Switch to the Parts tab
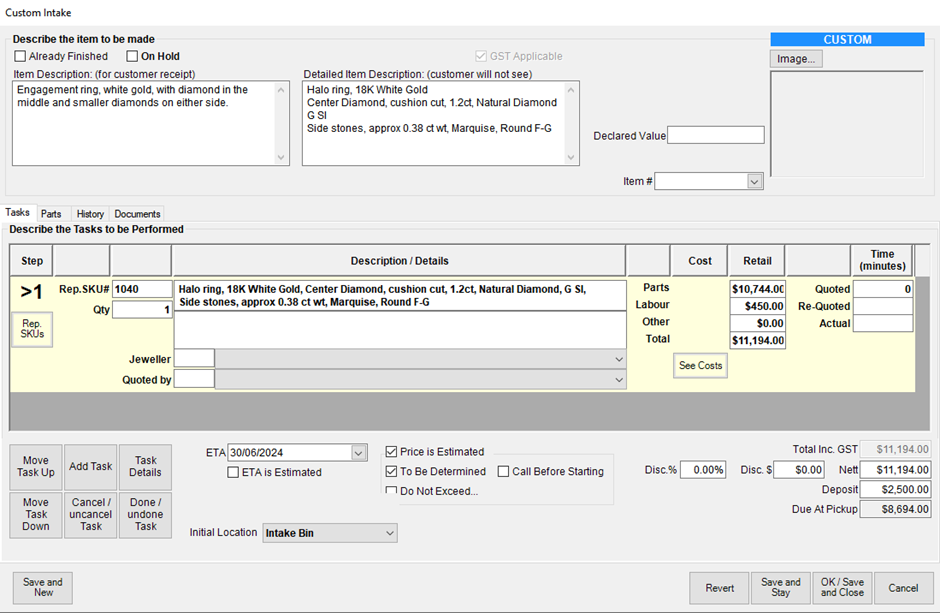The image size is (940, 613). tap(51, 214)
